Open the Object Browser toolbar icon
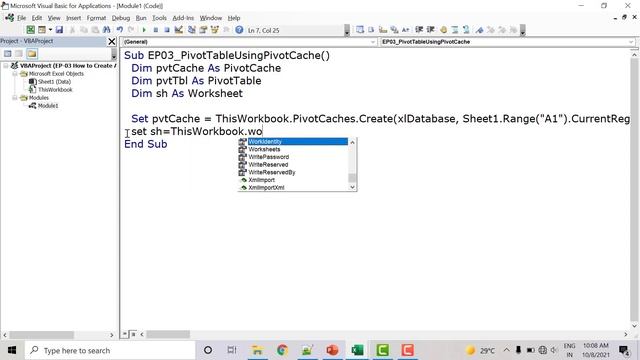Viewport: 640px width, 360px height. (x=215, y=30)
